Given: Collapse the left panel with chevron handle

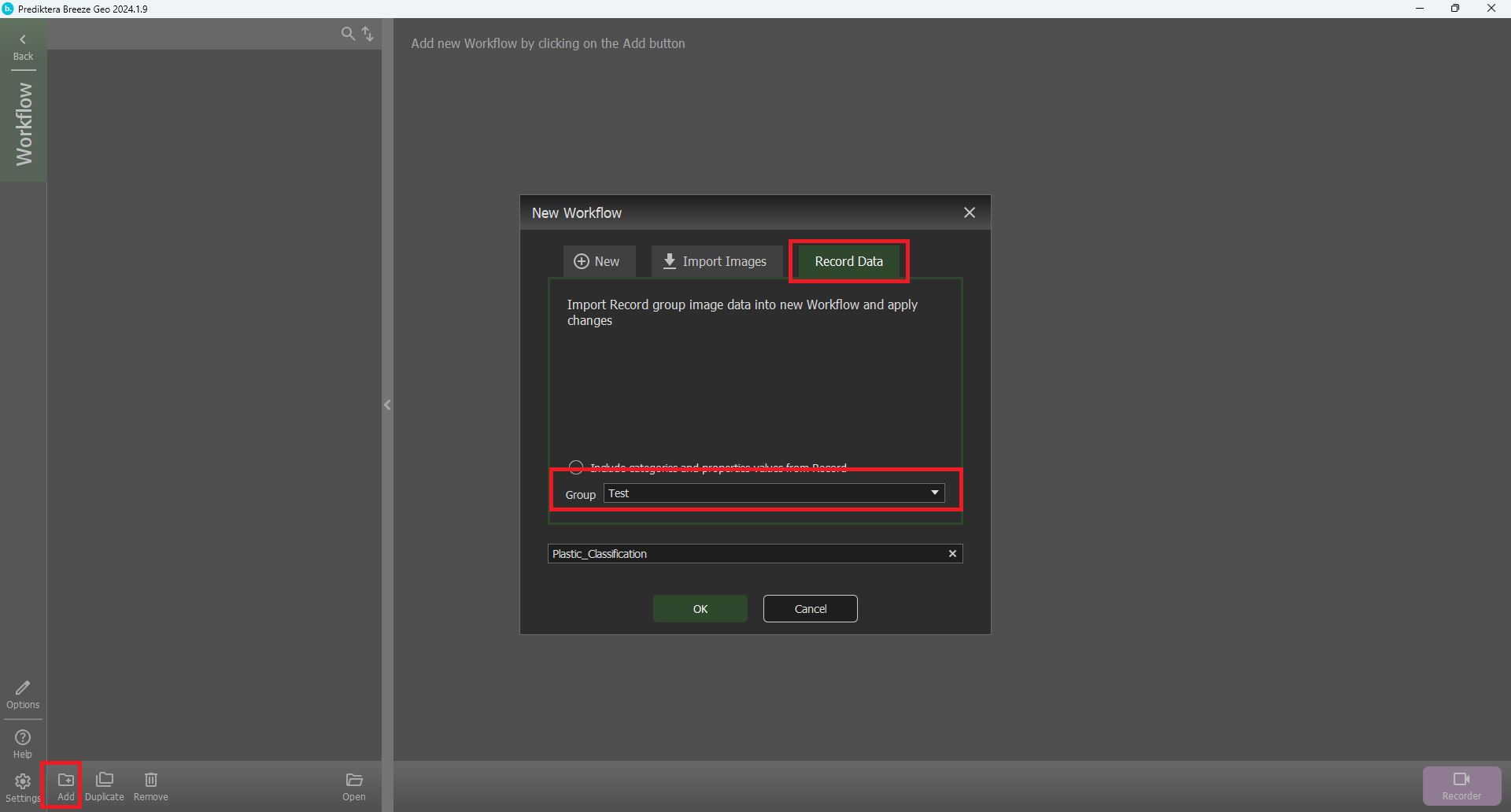Looking at the screenshot, I should tap(387, 405).
